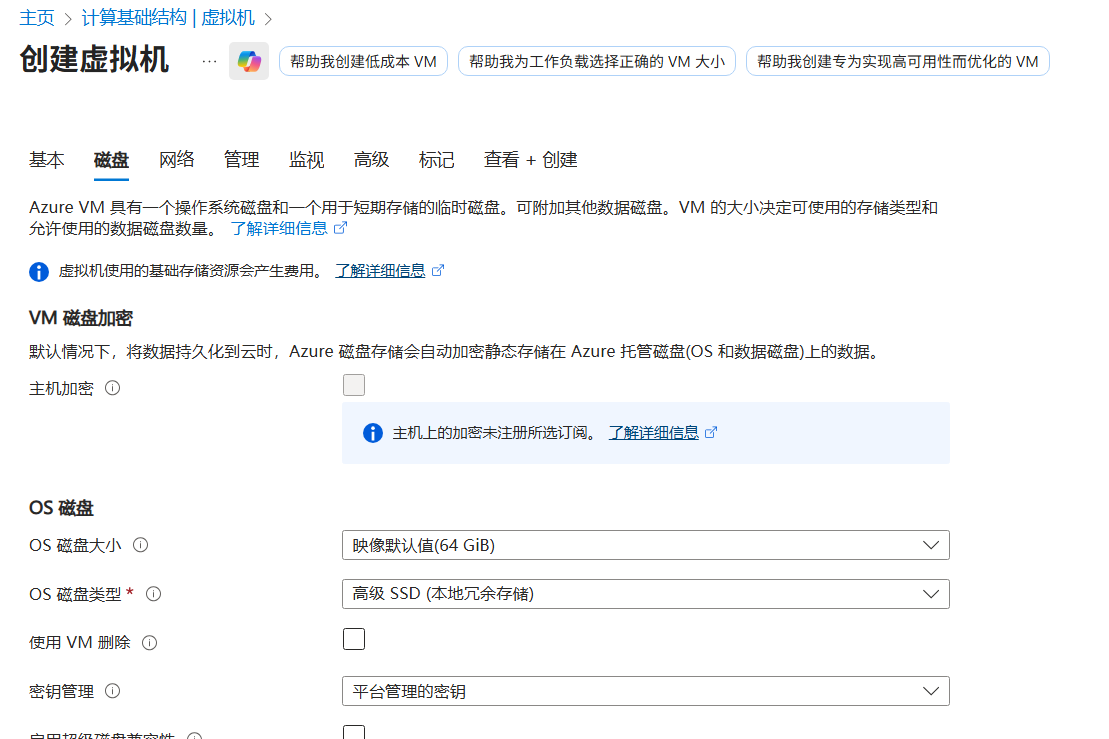Click info icon beside OS 磁盘大小

tap(141, 545)
